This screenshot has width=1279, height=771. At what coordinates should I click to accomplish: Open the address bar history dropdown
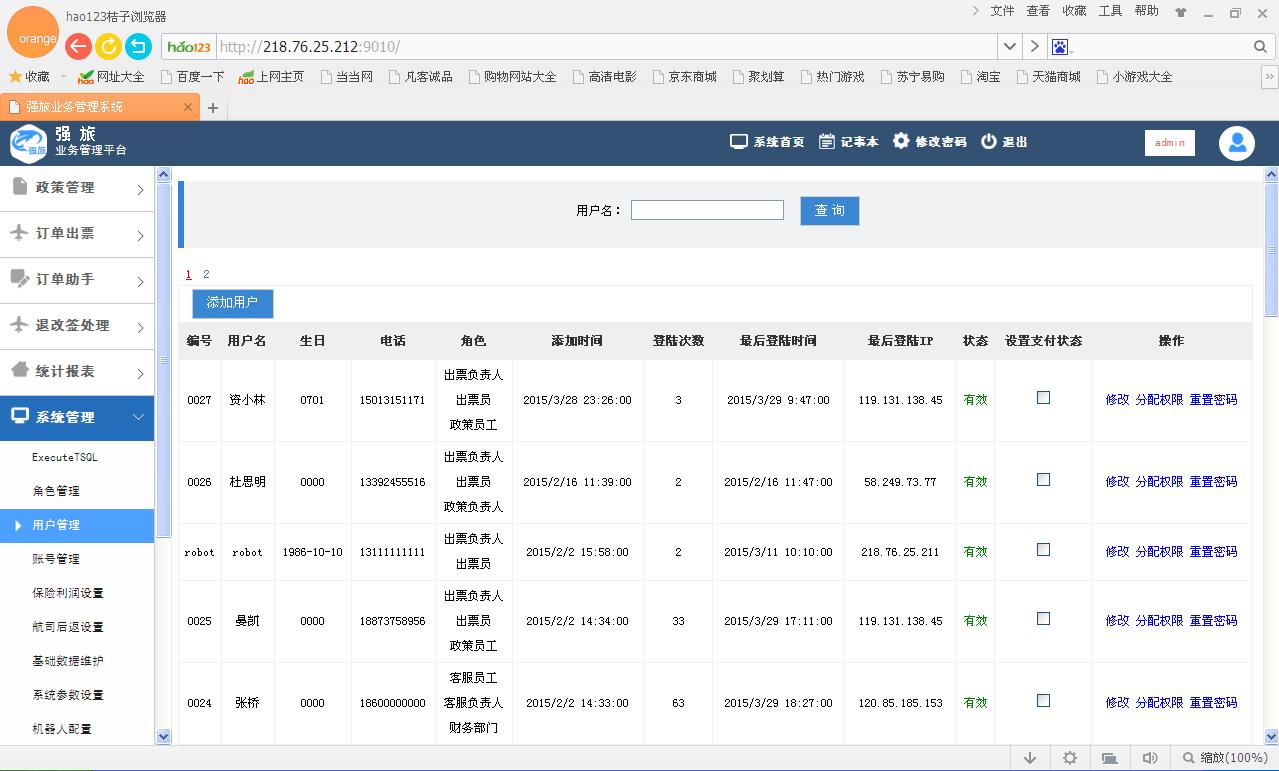pos(1010,47)
